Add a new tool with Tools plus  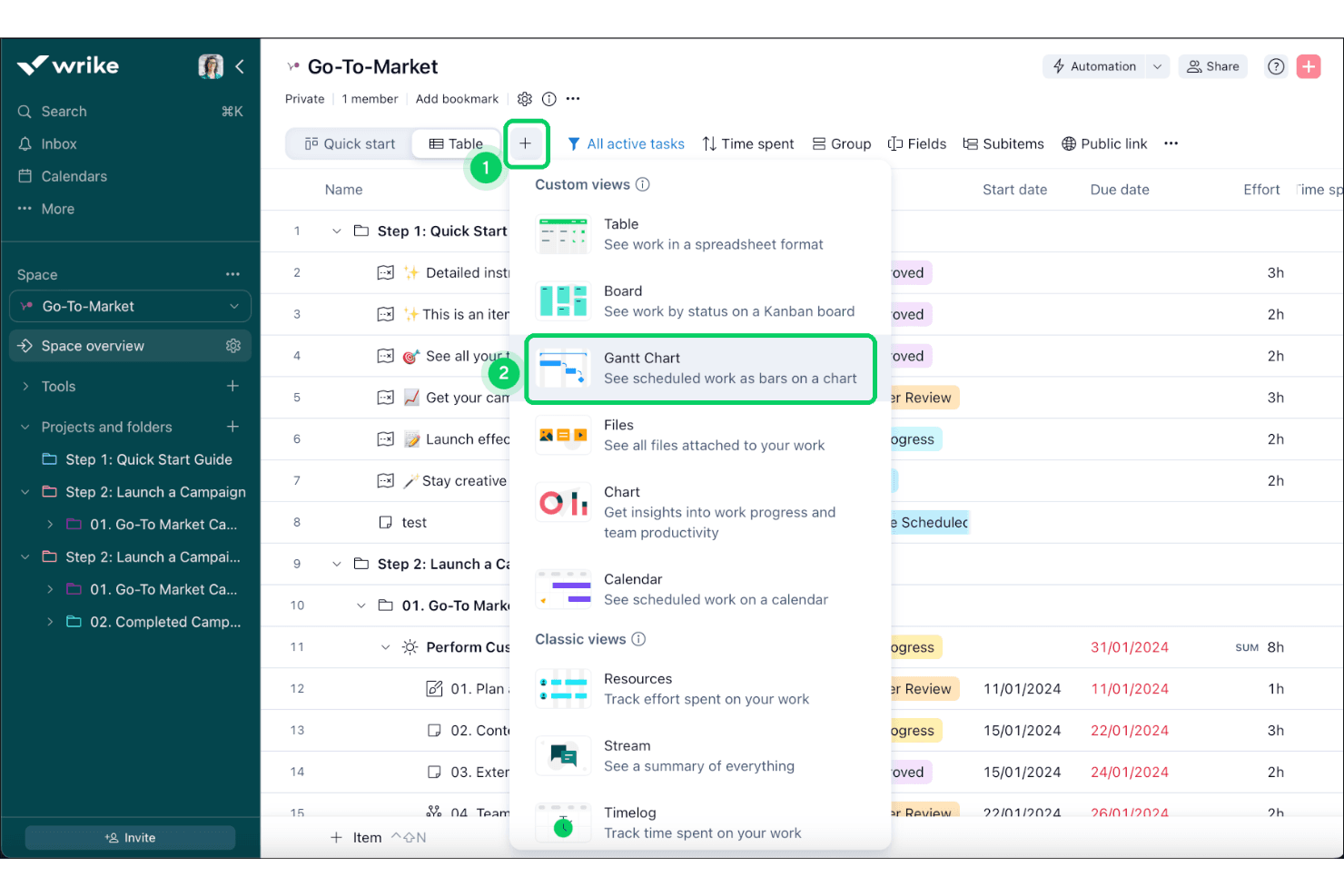232,386
